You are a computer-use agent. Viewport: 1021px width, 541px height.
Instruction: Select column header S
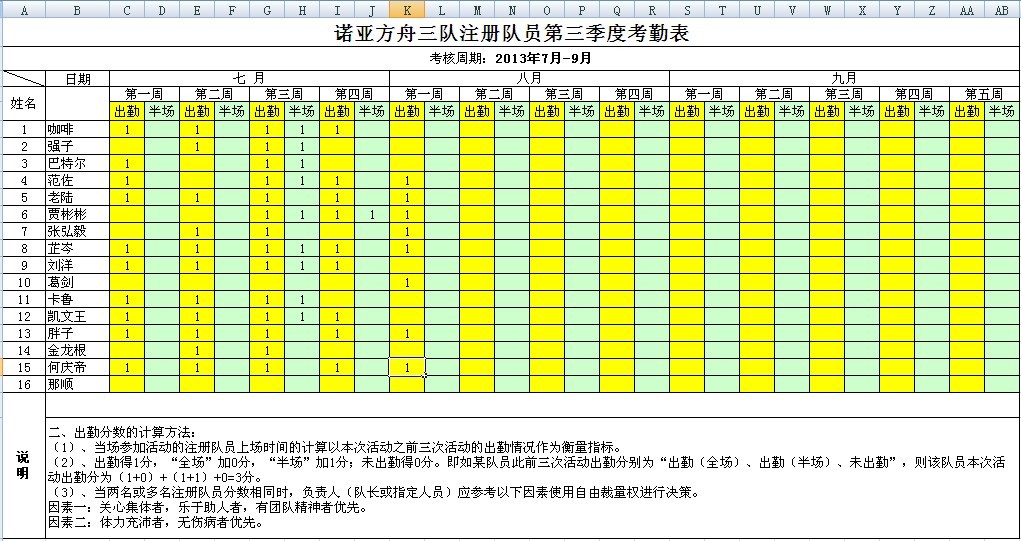click(687, 10)
